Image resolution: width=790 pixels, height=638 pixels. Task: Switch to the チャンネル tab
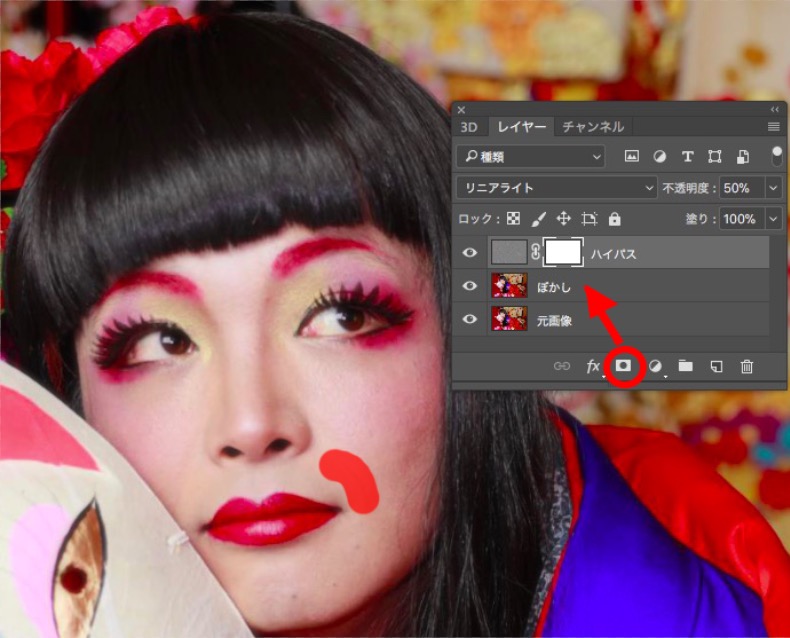[x=593, y=127]
